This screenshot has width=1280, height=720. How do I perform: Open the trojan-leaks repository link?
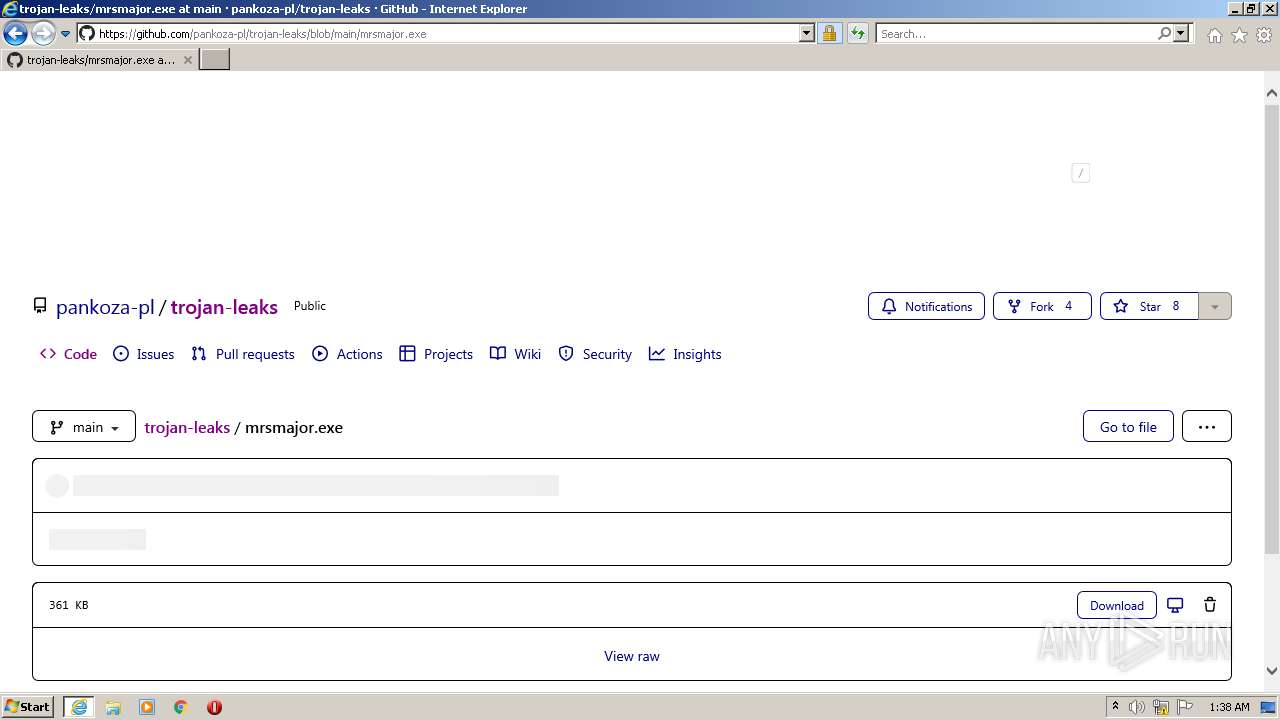pos(224,307)
